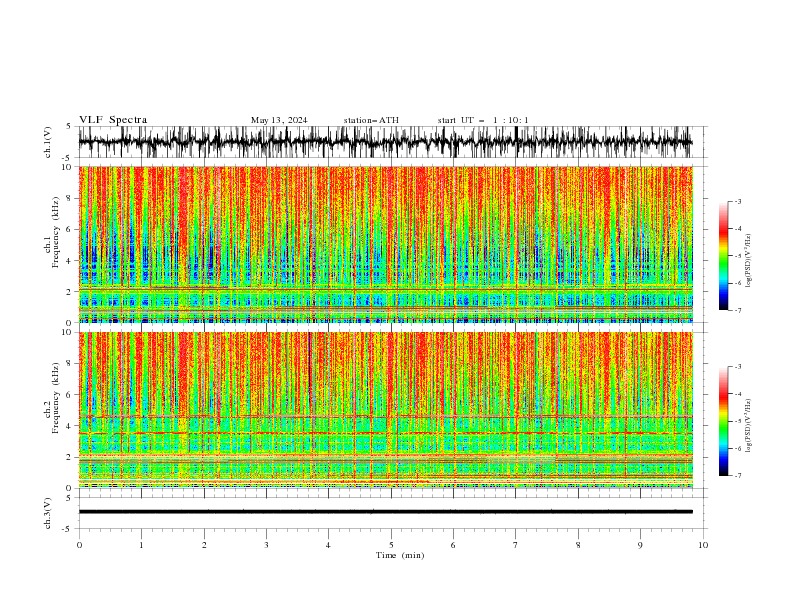Viewport: 792px width, 612px height.
Task: Click the ch.2 frequency tick label "4"
Action: (70, 426)
